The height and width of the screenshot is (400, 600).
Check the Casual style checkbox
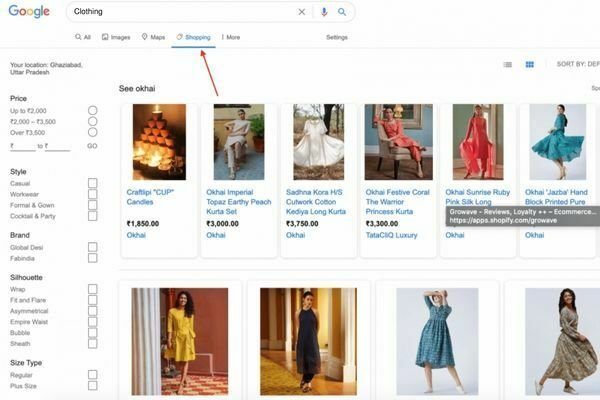click(93, 183)
